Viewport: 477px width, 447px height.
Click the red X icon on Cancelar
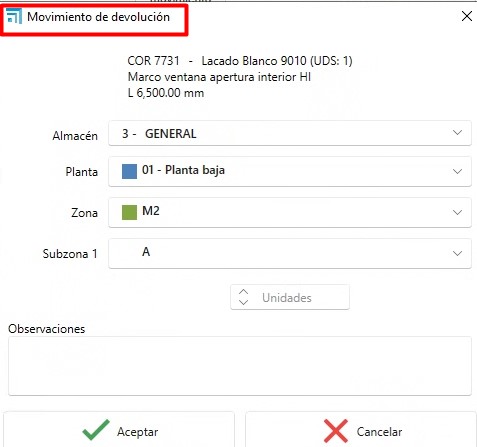tap(336, 431)
